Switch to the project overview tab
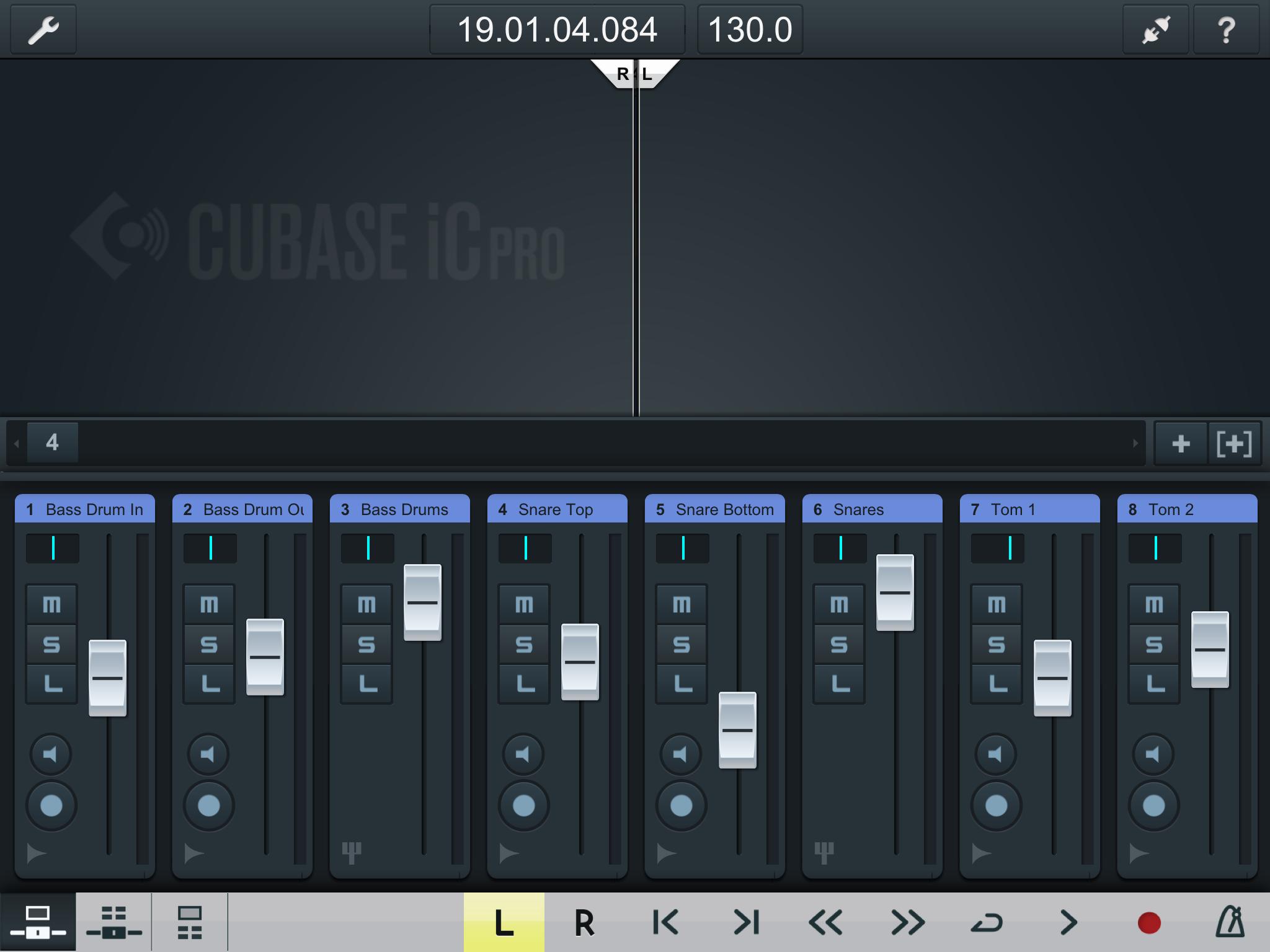1270x952 pixels. 114,922
